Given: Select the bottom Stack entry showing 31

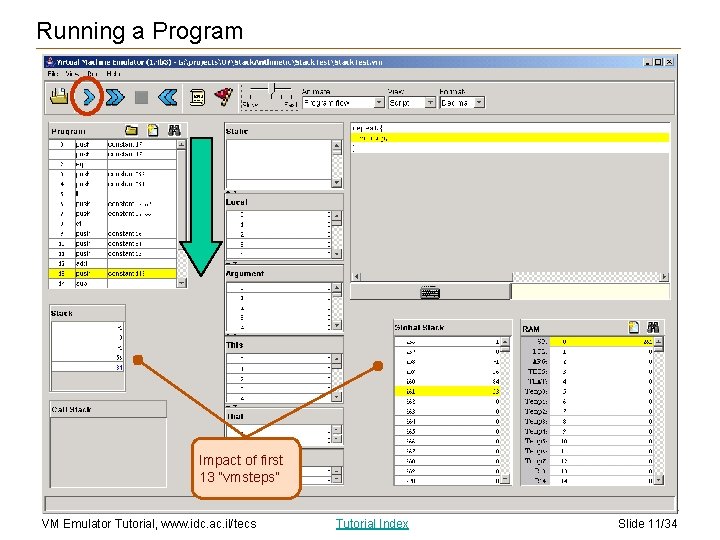Looking at the screenshot, I should pyautogui.click(x=87, y=367).
